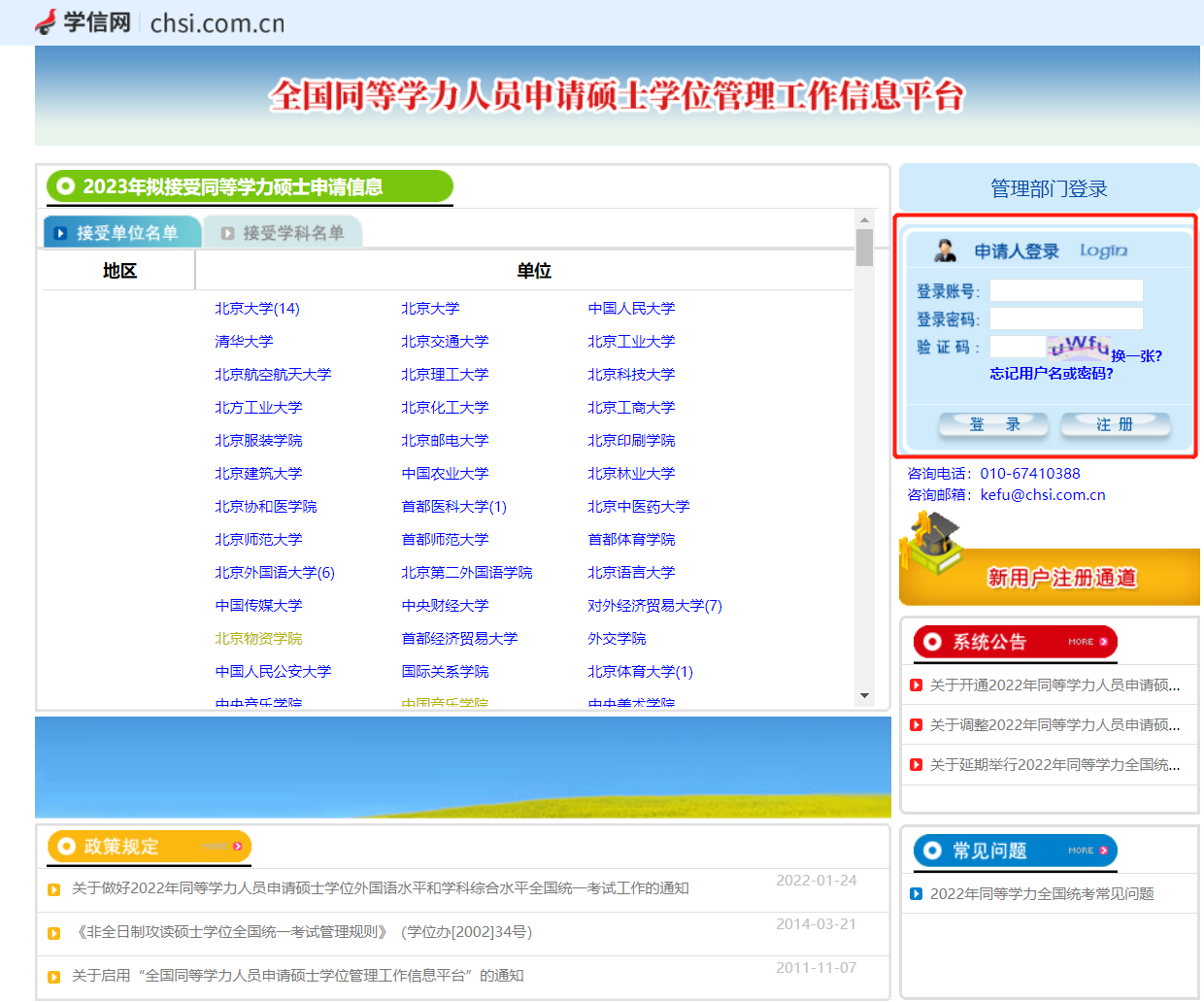Click the circle icon in the 常见问题 header
Image resolution: width=1204 pixels, height=1002 pixels.
point(932,851)
